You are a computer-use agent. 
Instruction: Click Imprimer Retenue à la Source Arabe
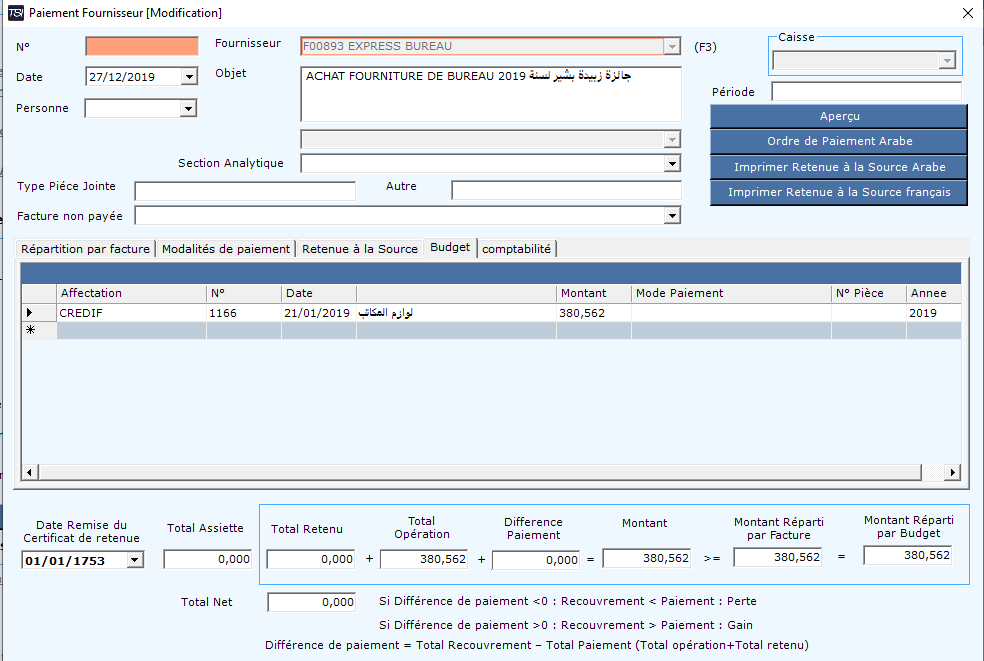click(x=839, y=167)
